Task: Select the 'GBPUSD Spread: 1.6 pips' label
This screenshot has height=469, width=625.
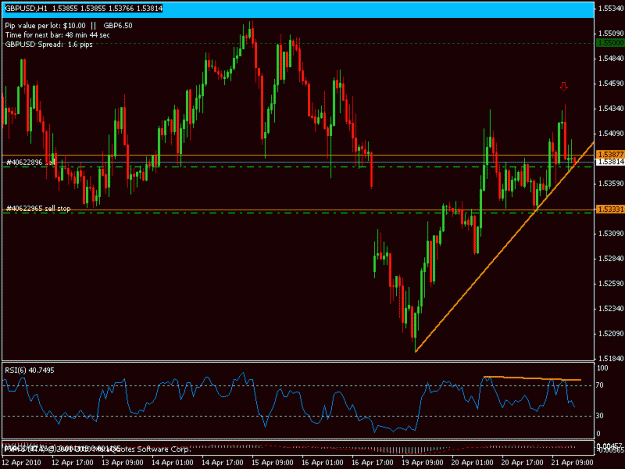Action: [x=49, y=44]
